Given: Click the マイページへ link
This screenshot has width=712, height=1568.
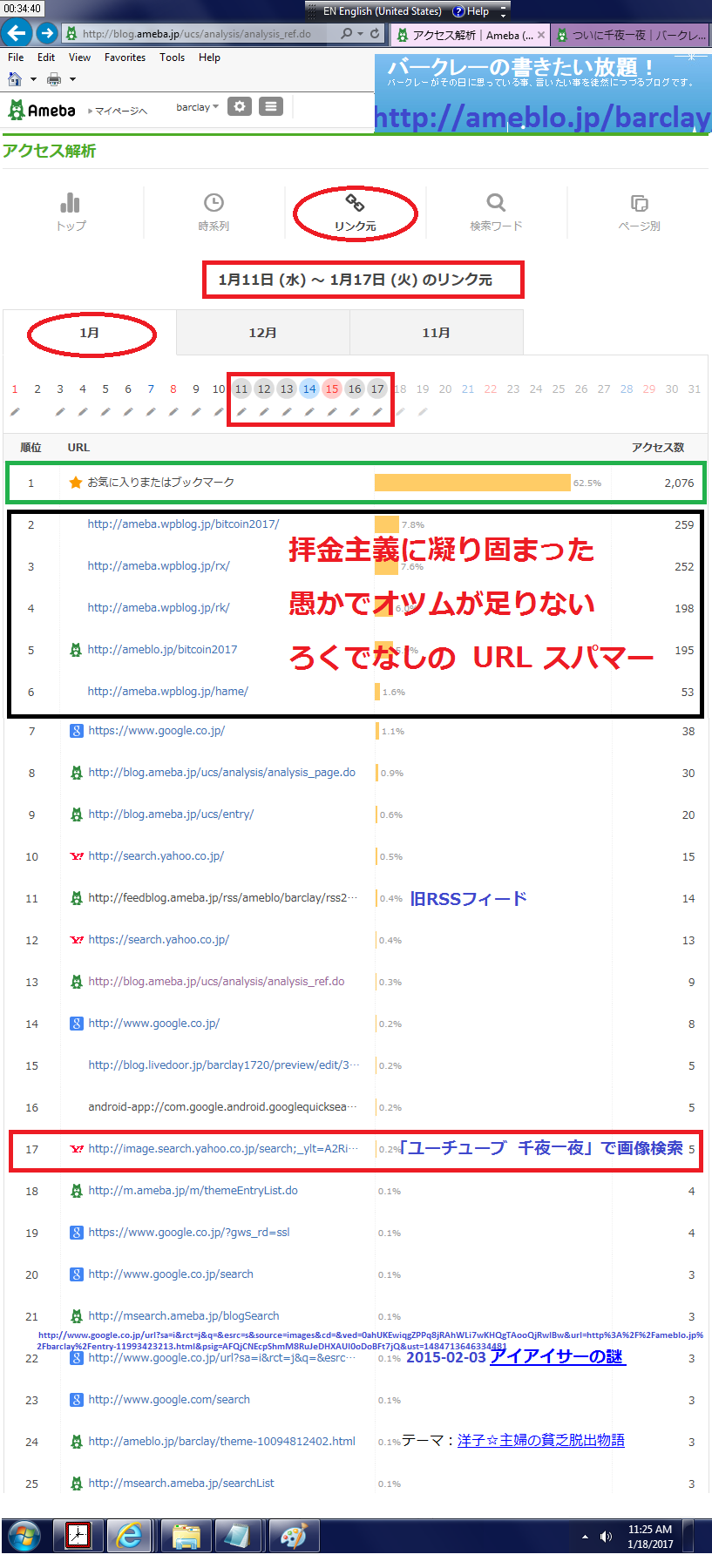Looking at the screenshot, I should pyautogui.click(x=120, y=111).
